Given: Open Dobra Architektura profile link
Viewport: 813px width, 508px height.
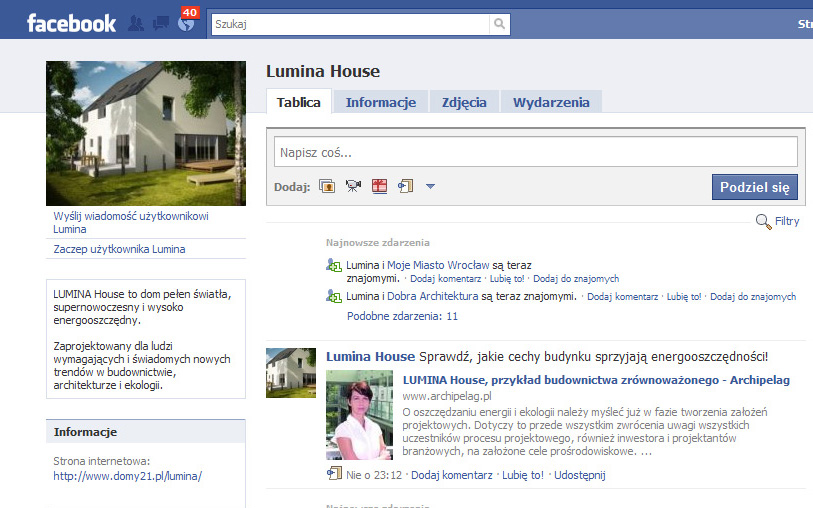Looking at the screenshot, I should coord(432,297).
